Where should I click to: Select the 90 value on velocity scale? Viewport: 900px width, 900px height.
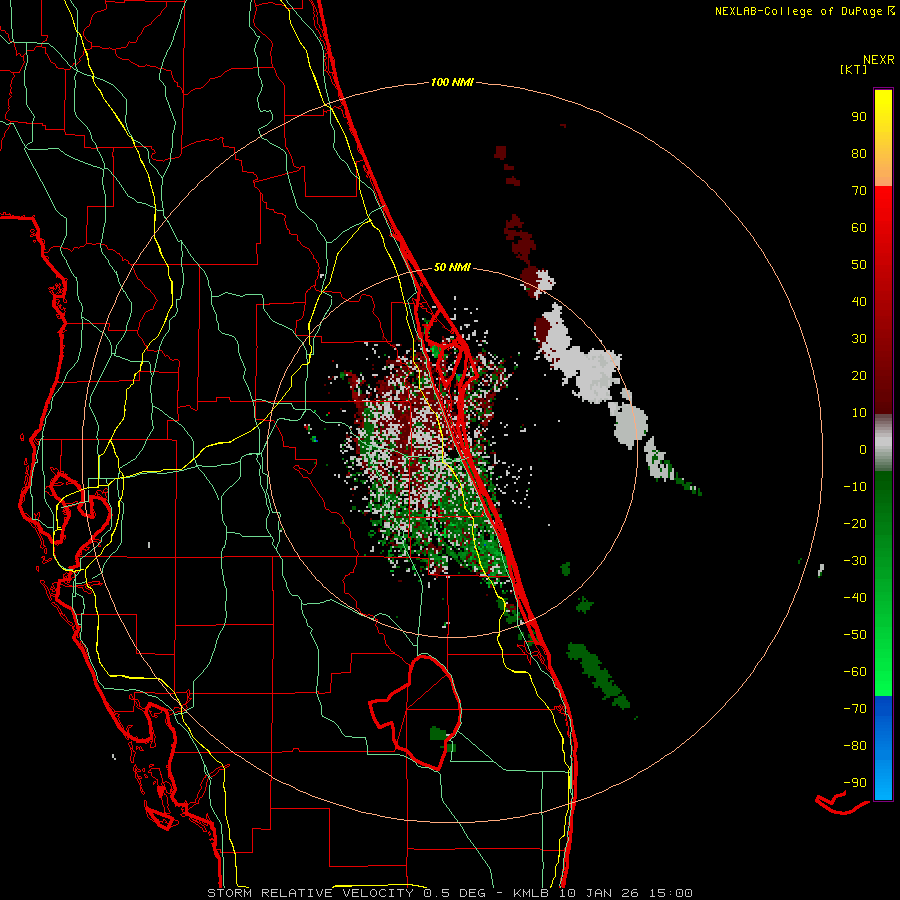coord(859,117)
